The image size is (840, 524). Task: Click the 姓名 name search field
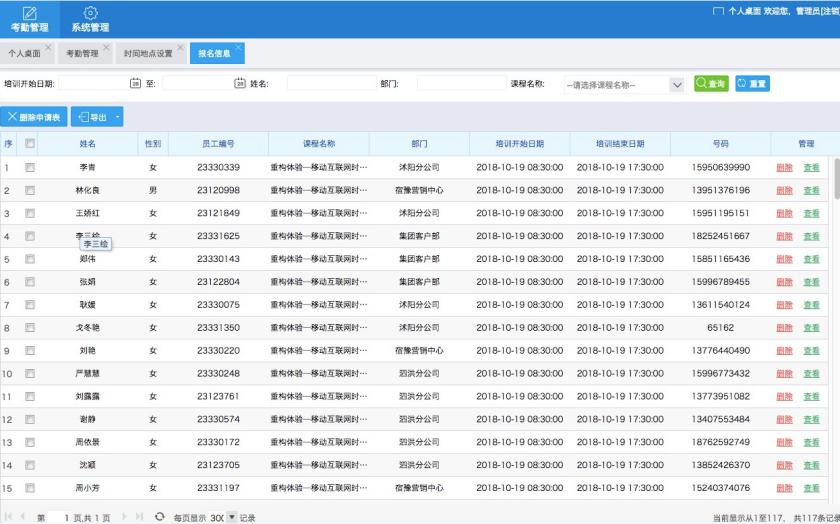point(332,83)
